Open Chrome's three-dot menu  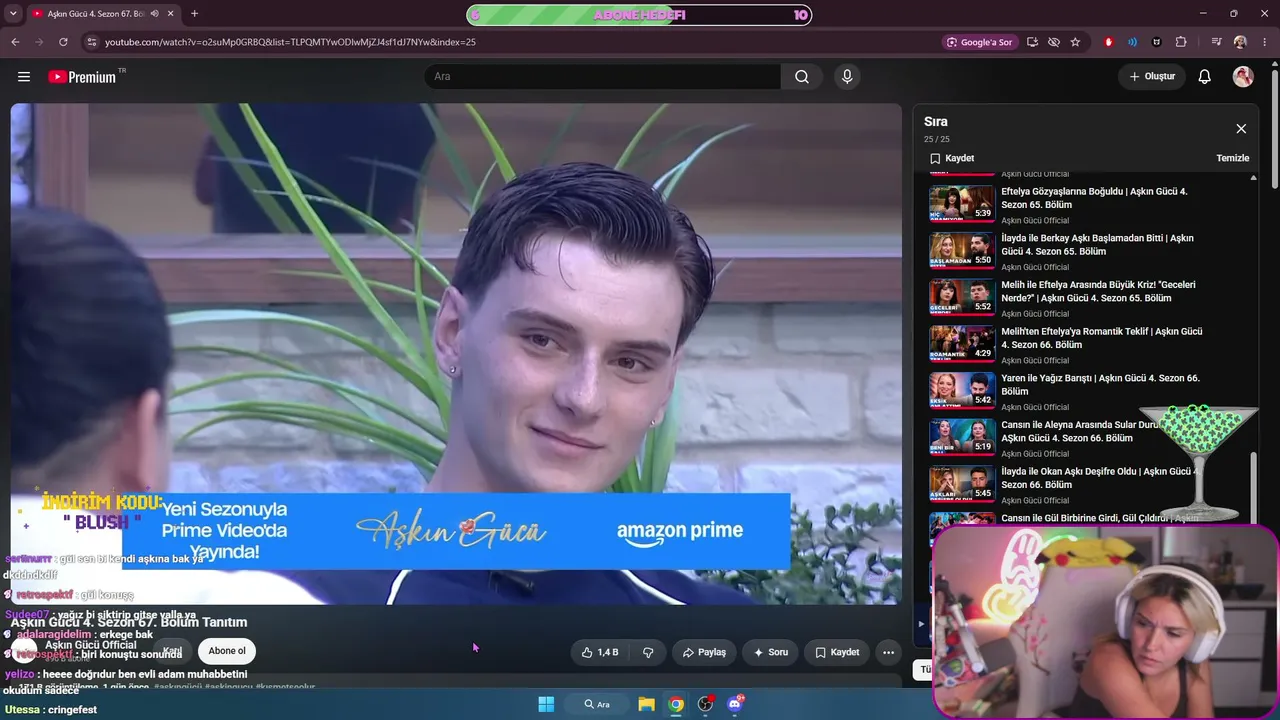point(1264,42)
